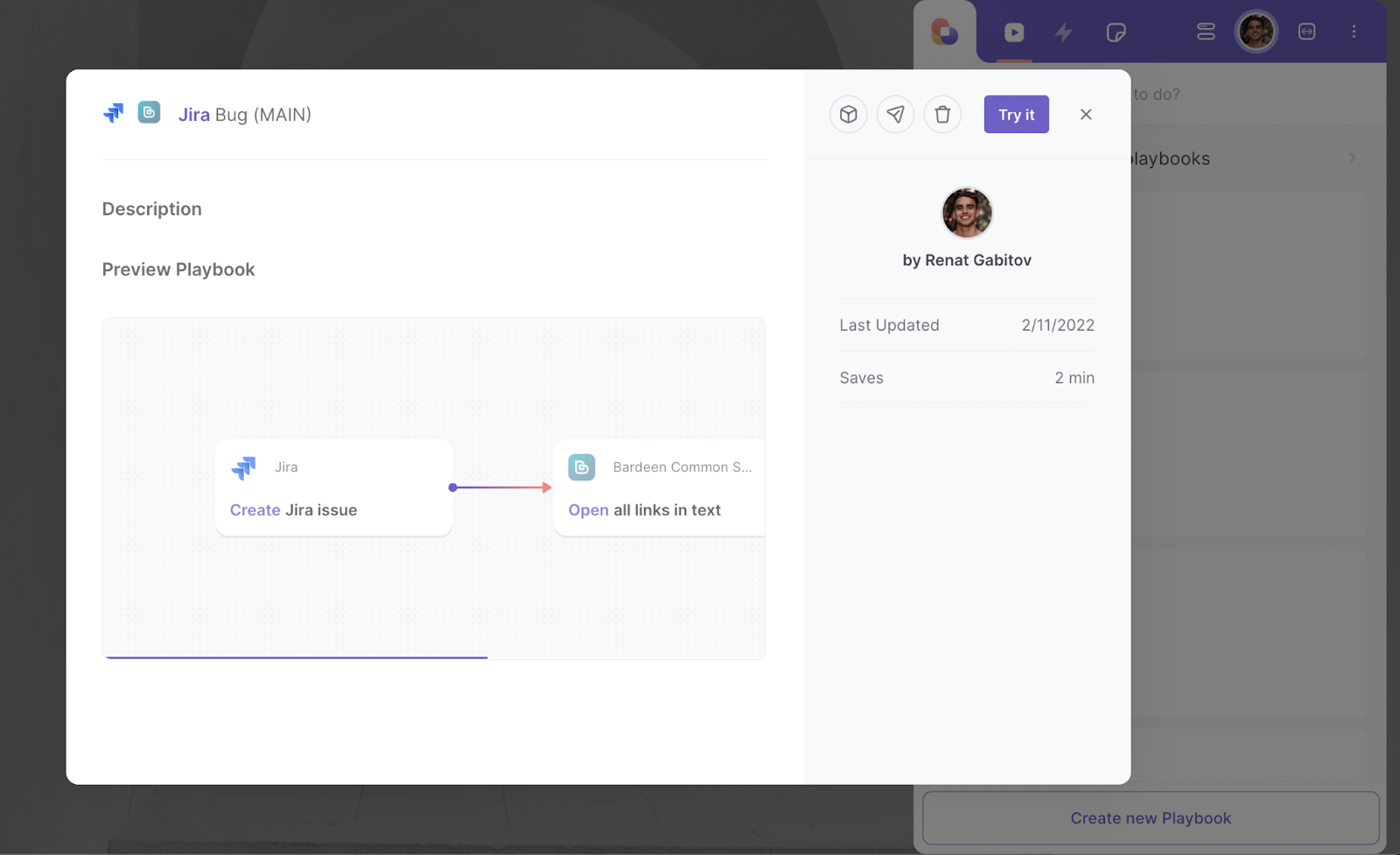Open the user profile avatar in the toolbar
This screenshot has width=1400, height=855.
[1256, 32]
